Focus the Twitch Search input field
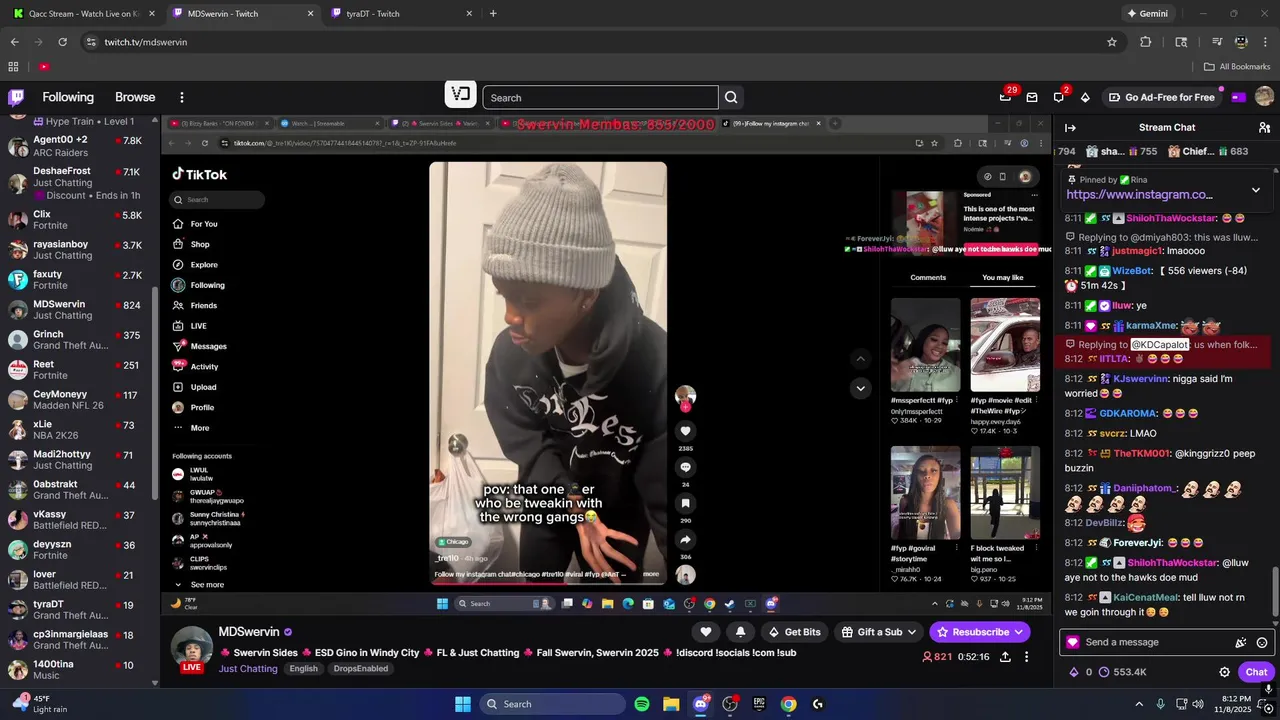1280x720 pixels. (600, 97)
